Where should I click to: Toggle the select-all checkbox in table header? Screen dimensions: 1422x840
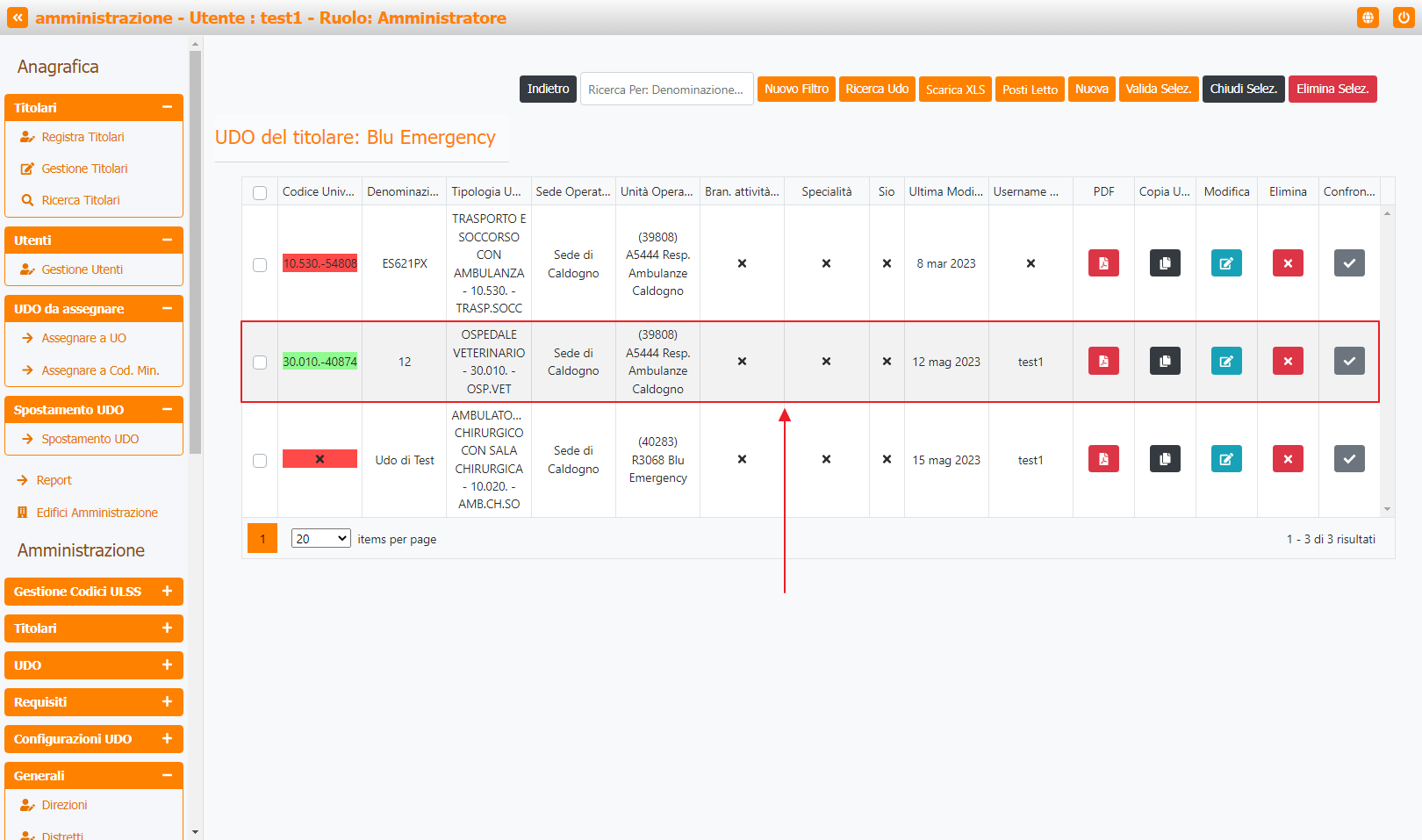260,193
